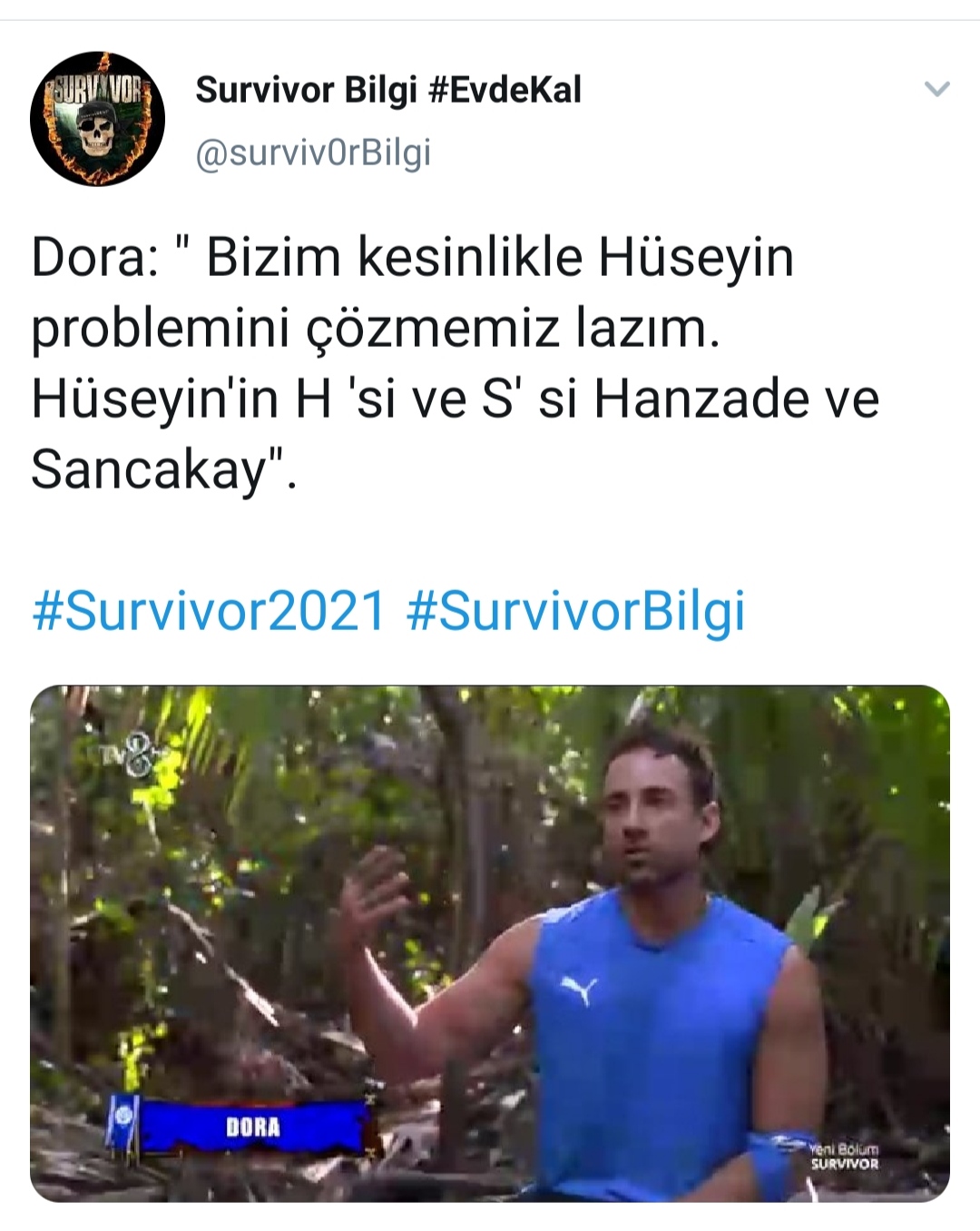
Task: Click the Puma logo on the blue shirt
Action: click(x=578, y=989)
